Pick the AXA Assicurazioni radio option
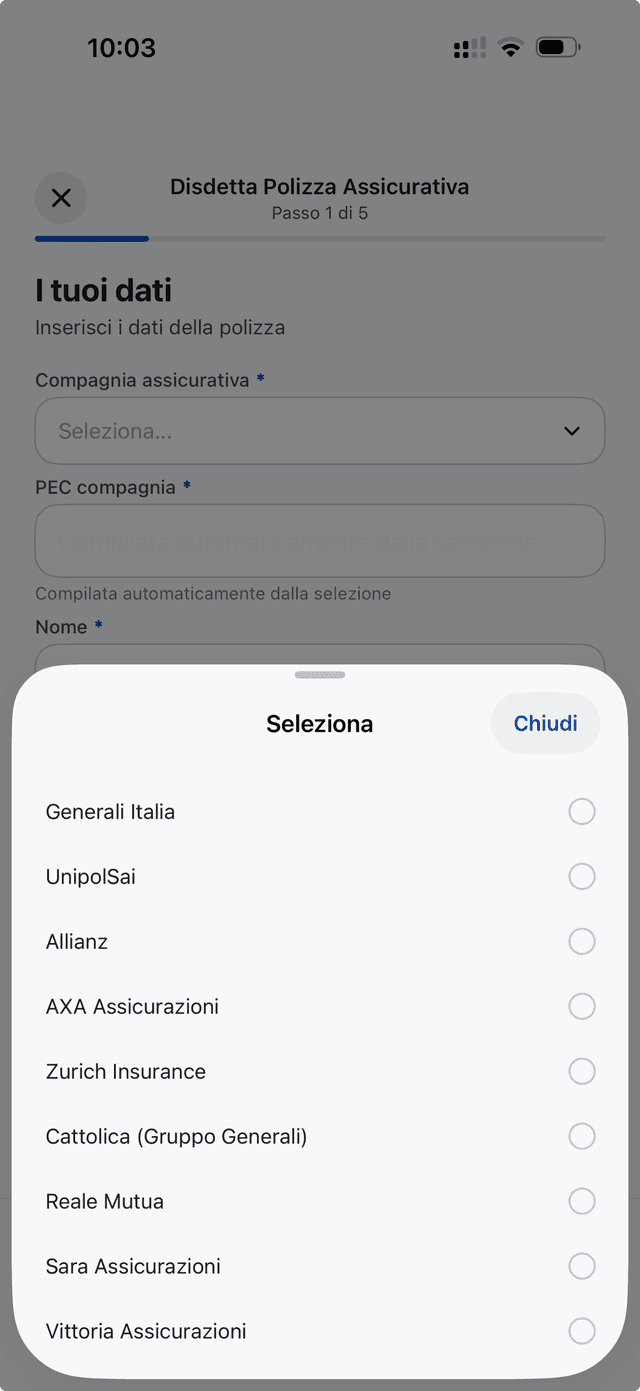The height and width of the screenshot is (1391, 640). coord(582,1006)
